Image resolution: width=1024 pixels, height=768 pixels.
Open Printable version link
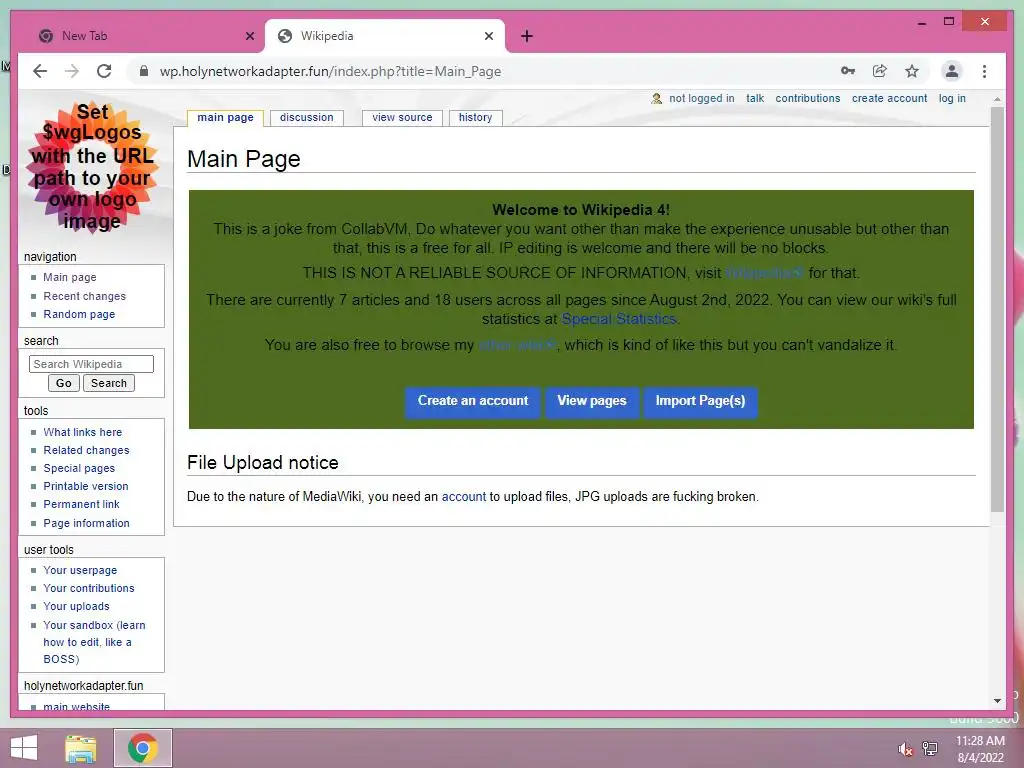(86, 487)
